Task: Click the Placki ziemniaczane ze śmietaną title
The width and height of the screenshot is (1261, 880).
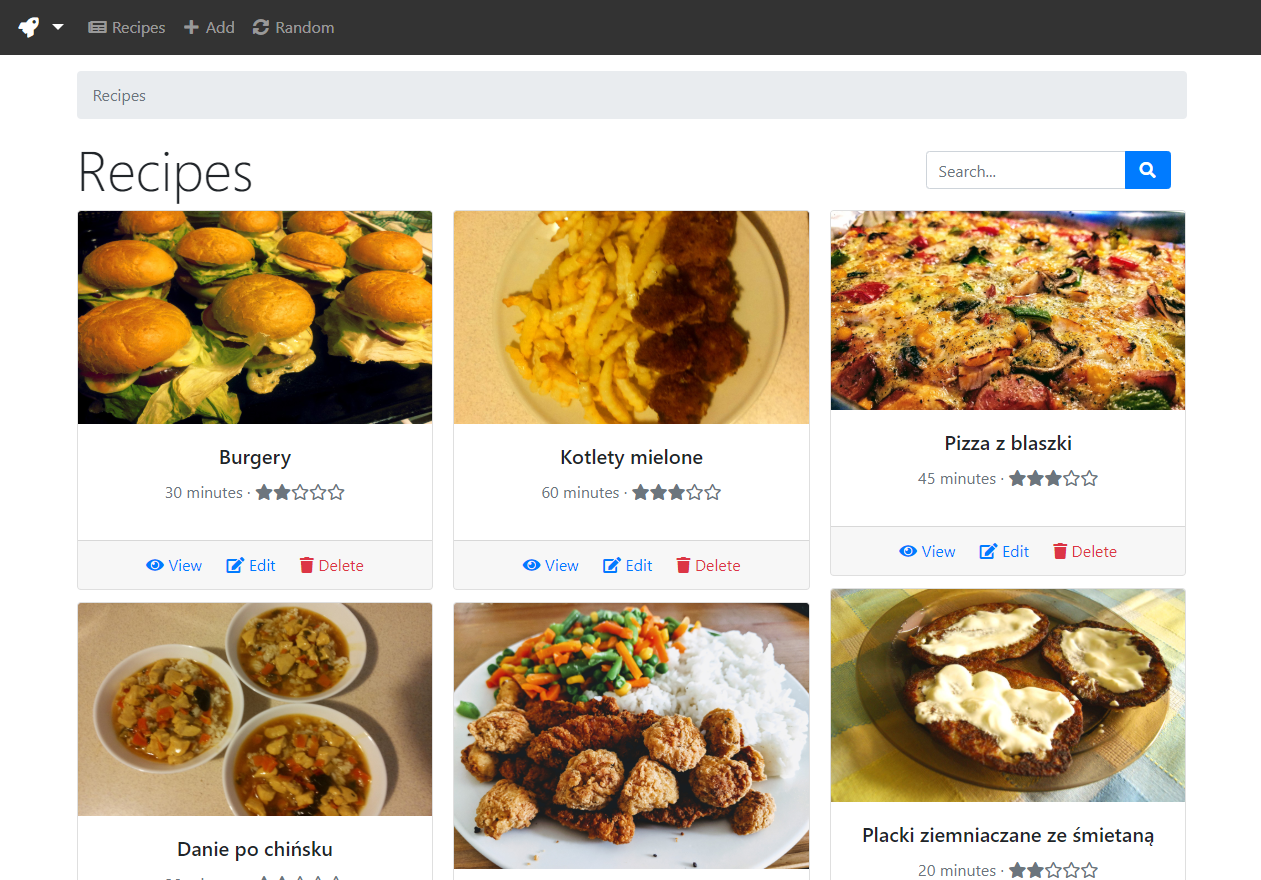Action: coord(1008,835)
